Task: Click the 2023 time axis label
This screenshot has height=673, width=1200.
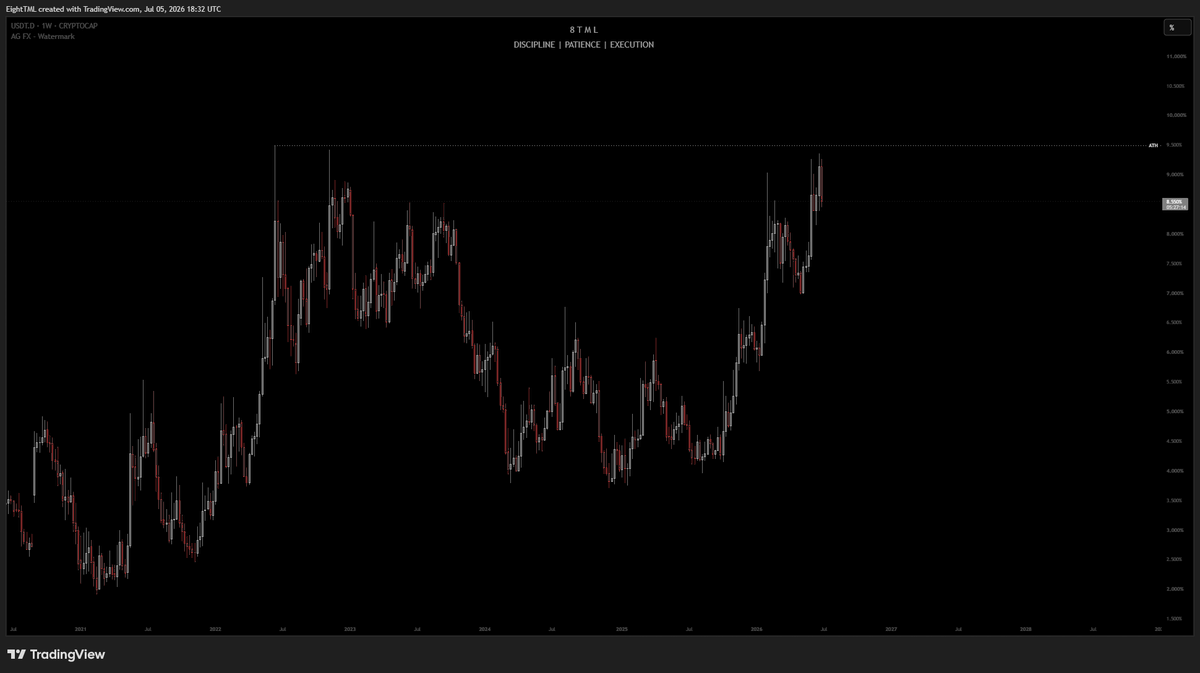Action: pos(350,630)
